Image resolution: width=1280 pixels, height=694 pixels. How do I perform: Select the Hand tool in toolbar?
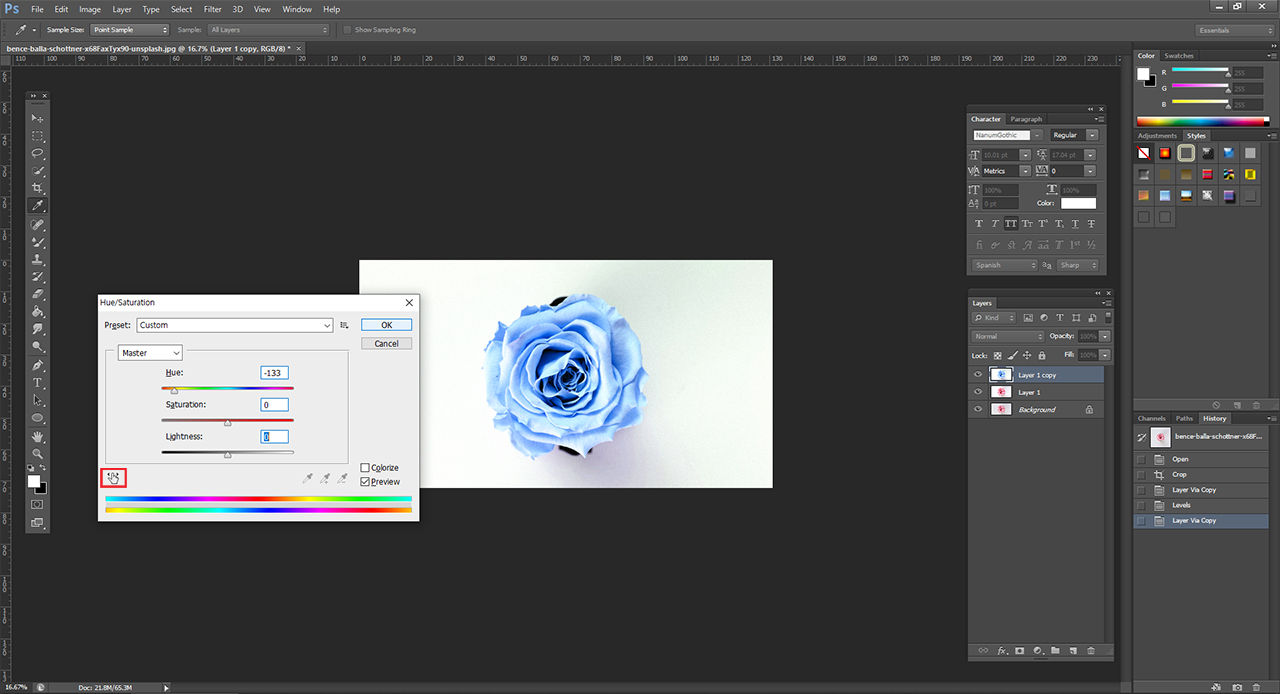pyautogui.click(x=38, y=437)
